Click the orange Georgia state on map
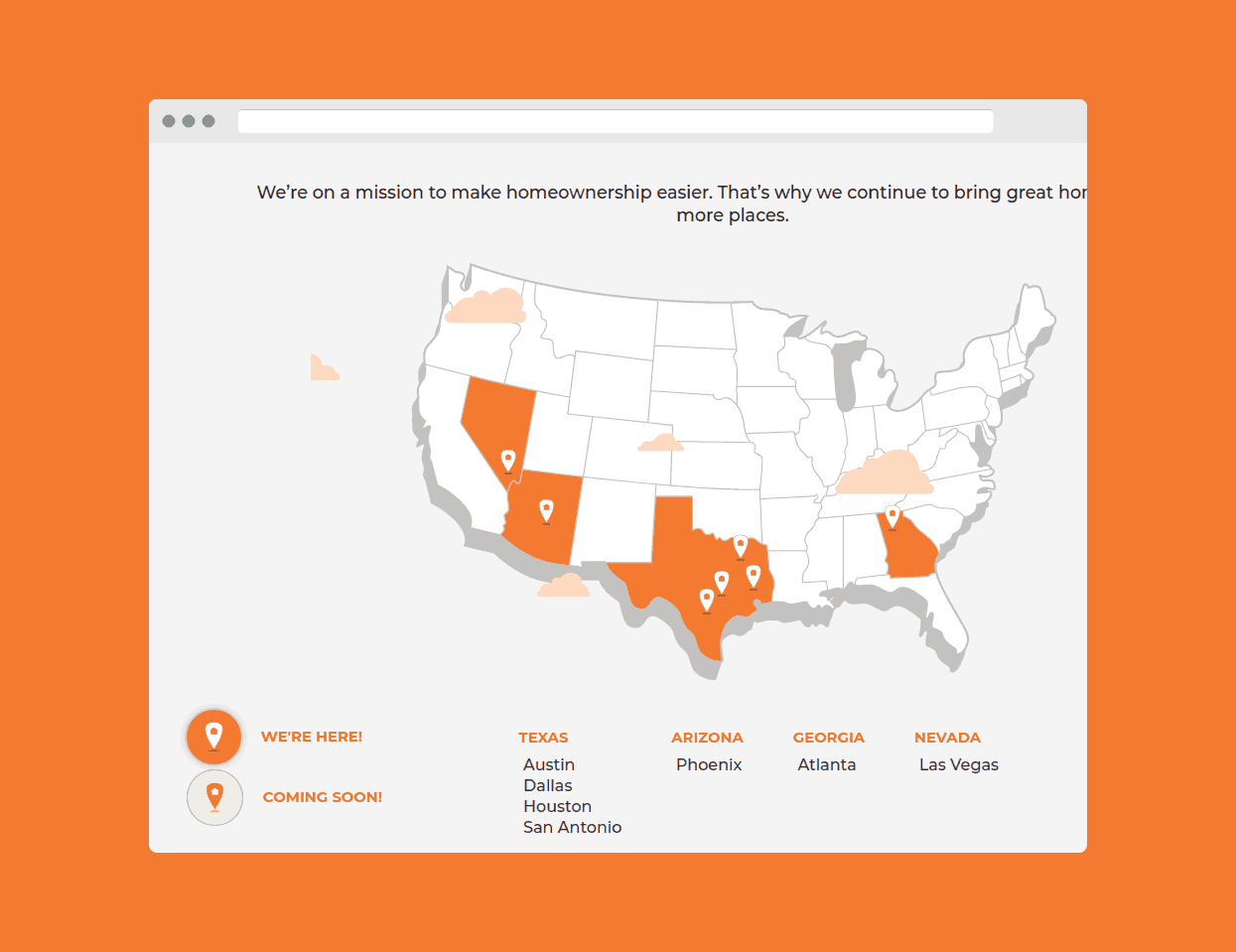The image size is (1236, 952). pos(908,551)
